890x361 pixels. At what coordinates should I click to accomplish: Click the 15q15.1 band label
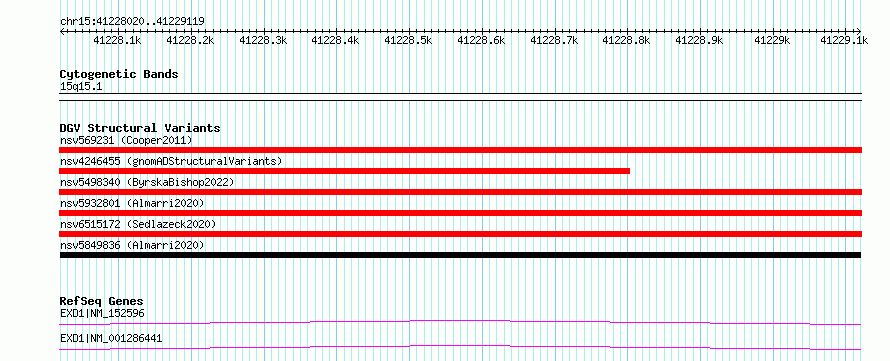(81, 87)
